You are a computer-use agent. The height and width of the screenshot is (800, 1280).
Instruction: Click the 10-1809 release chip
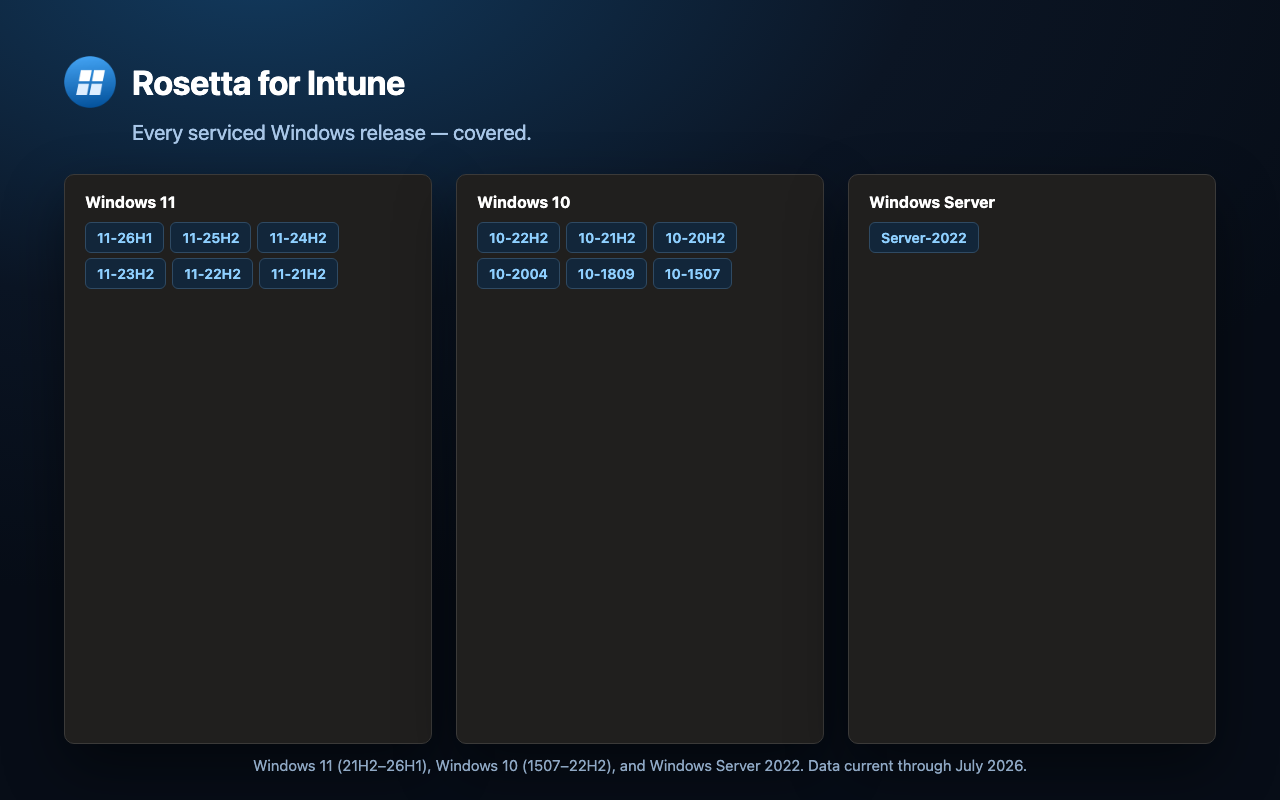[x=606, y=274]
